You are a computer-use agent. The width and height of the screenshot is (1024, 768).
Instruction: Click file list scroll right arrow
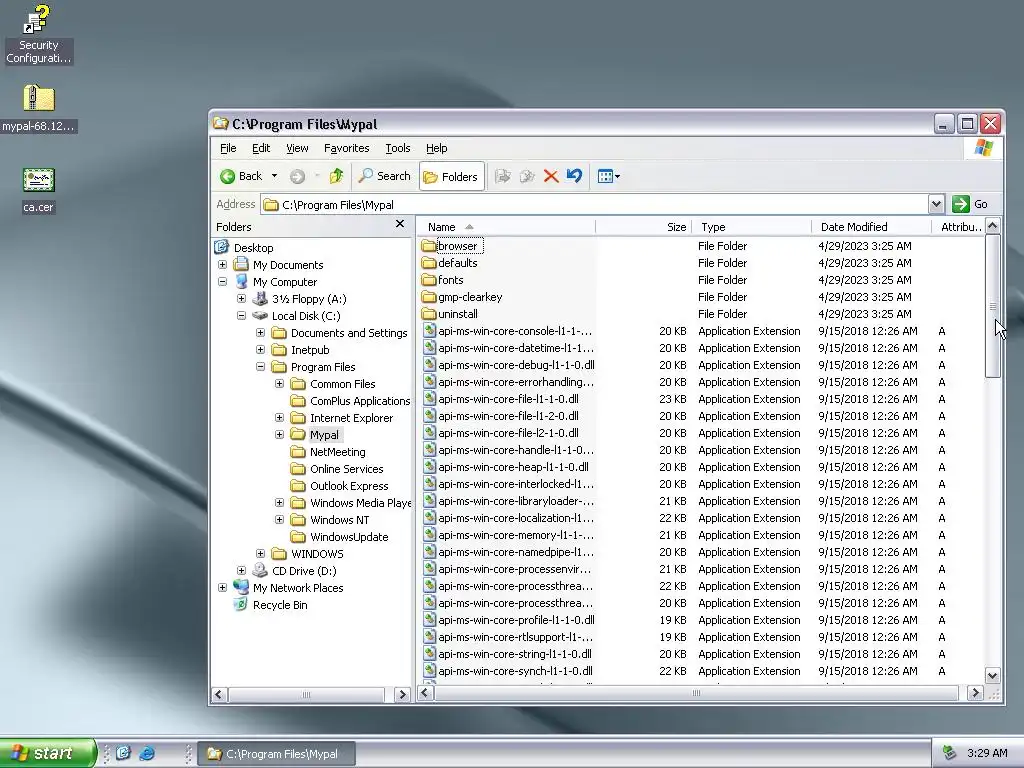click(x=975, y=693)
